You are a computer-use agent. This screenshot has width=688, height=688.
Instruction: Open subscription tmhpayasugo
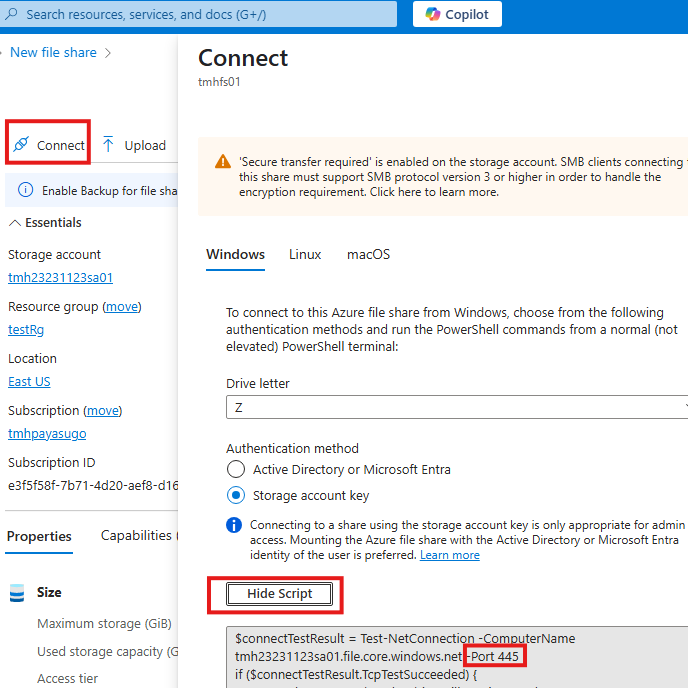coord(47,434)
